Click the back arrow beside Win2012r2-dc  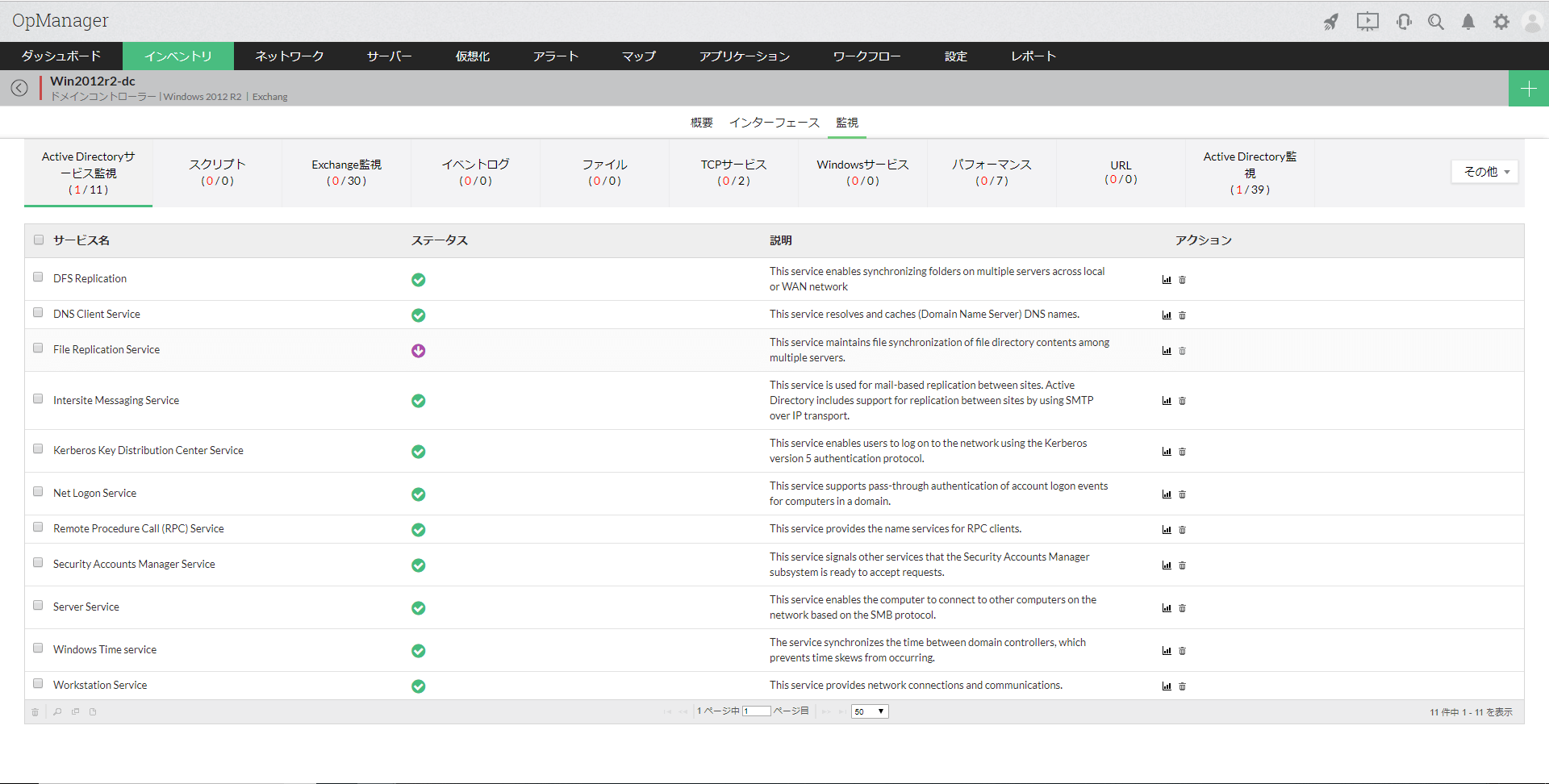[x=19, y=88]
